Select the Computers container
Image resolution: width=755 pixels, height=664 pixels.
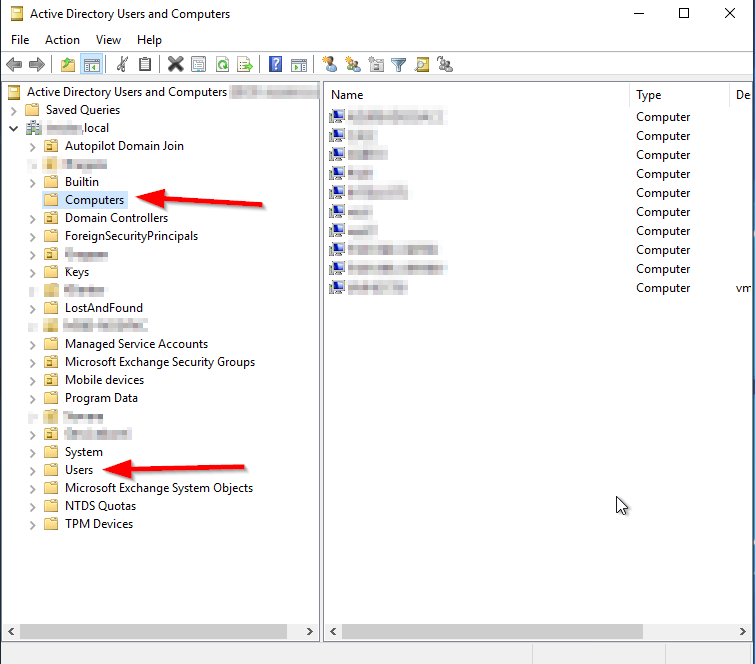pyautogui.click(x=94, y=200)
